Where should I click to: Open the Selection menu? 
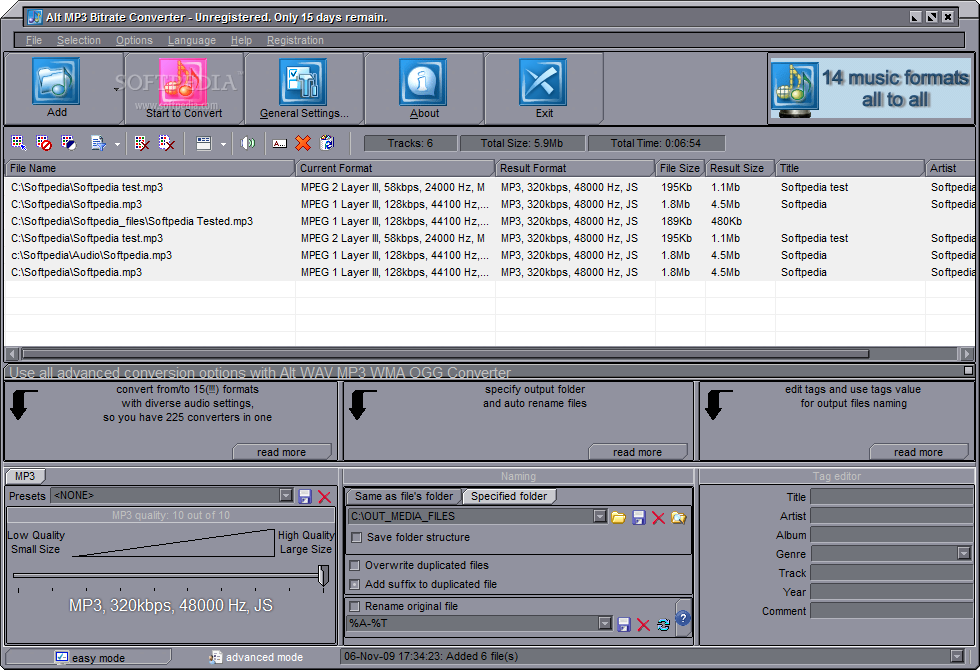[79, 40]
